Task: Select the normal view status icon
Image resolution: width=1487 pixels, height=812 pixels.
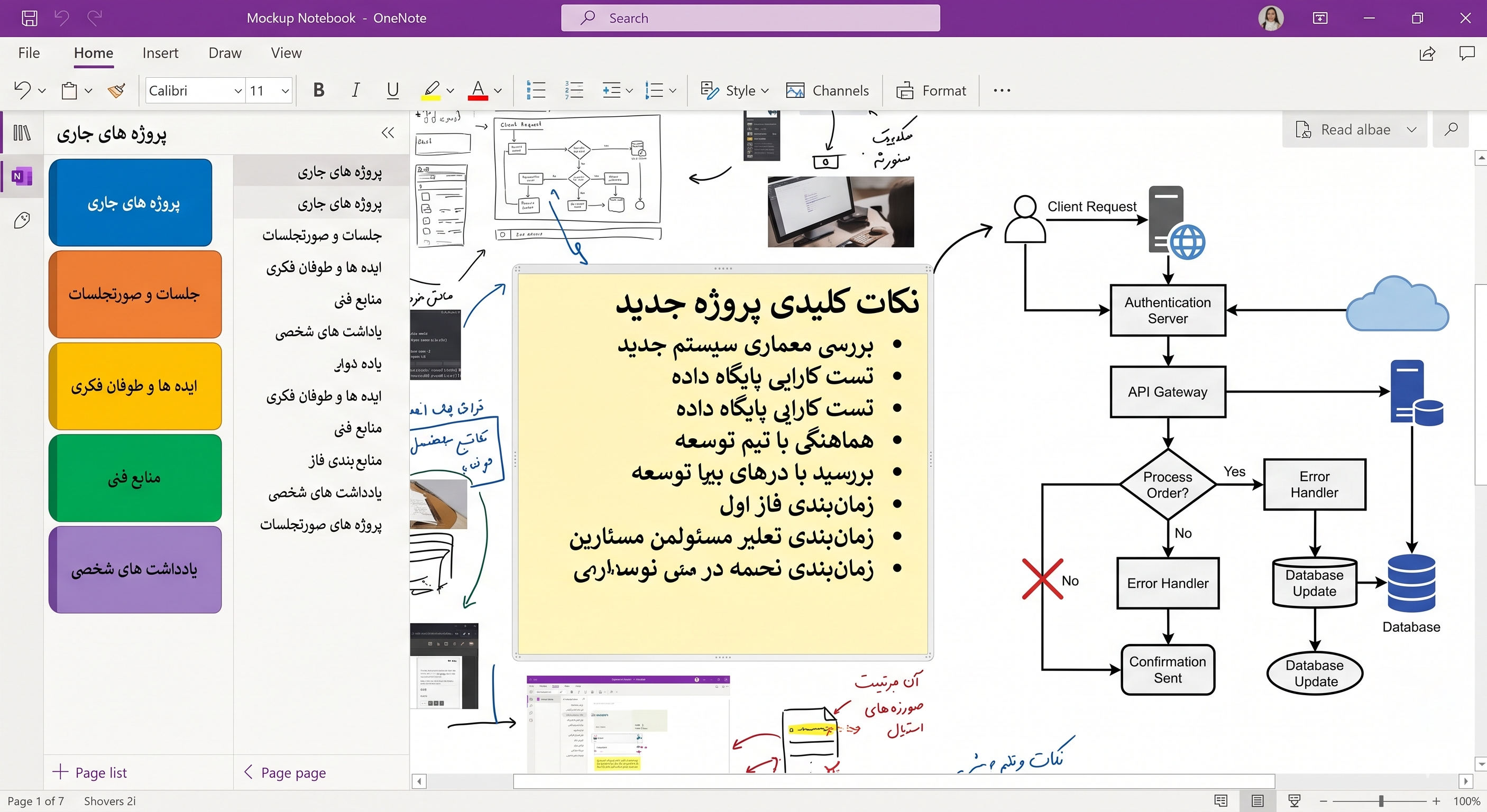Action: coord(1257,800)
